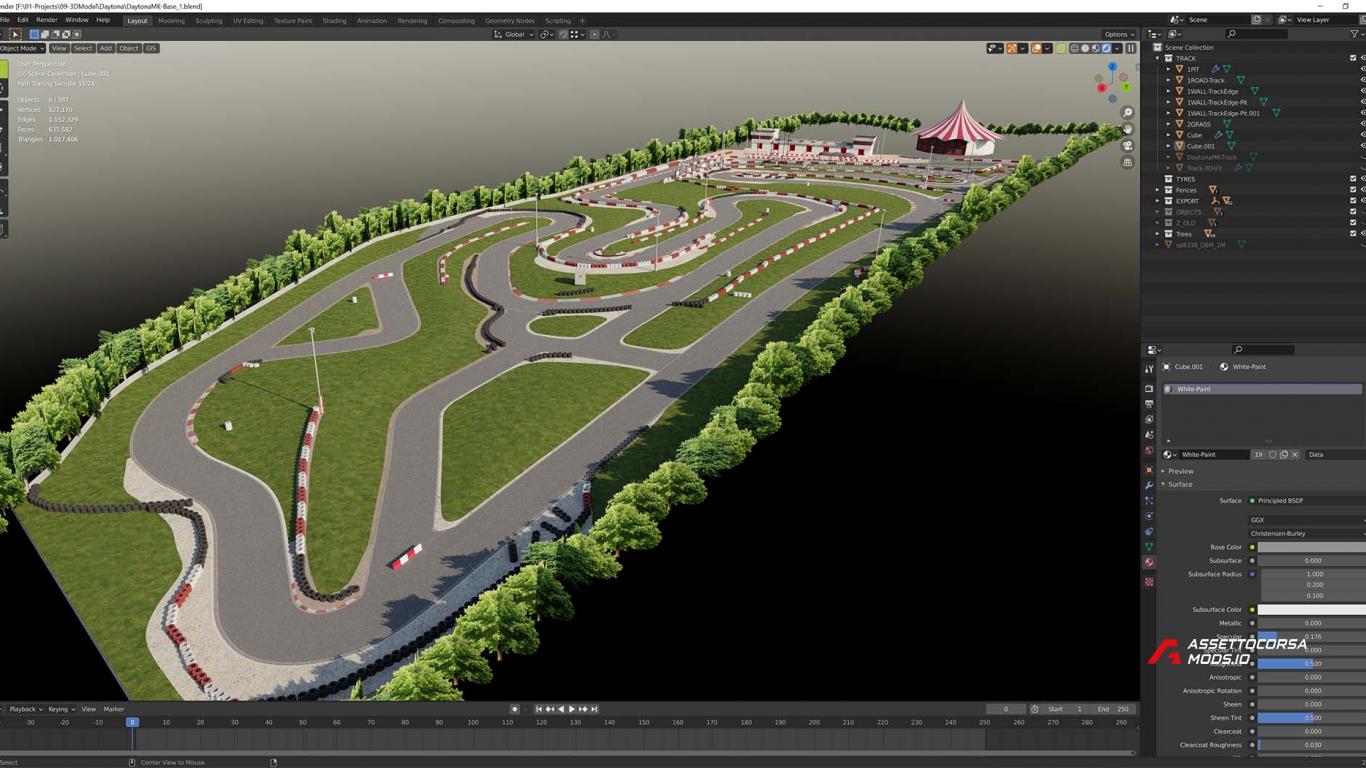Open the Keying popover in timeline
Viewport: 1366px width, 768px height.
61,709
